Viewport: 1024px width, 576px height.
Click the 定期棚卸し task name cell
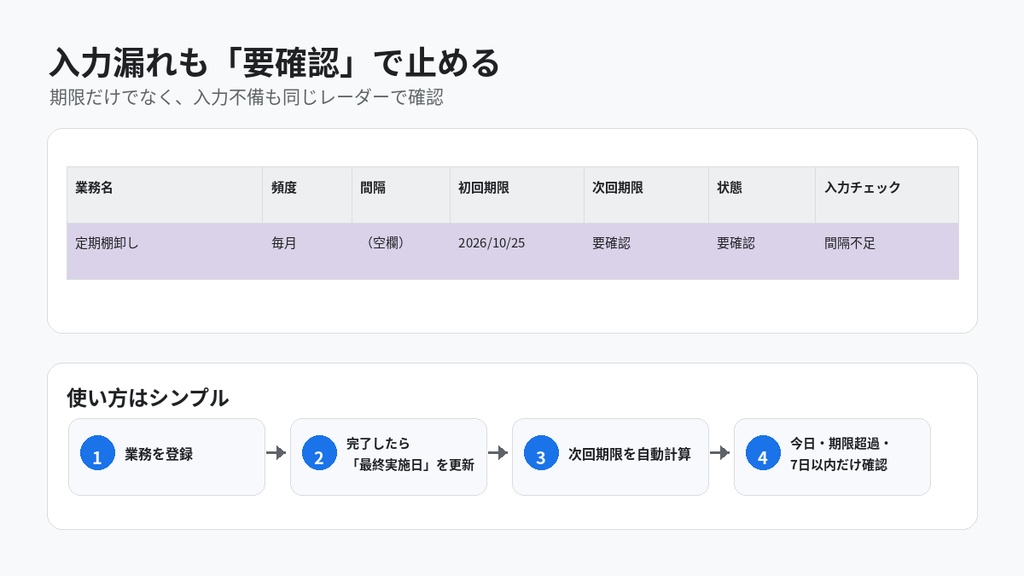[165, 251]
